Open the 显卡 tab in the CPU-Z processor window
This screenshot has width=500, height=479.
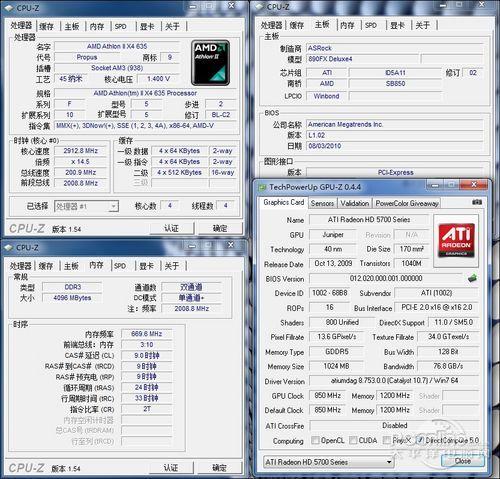coord(147,26)
